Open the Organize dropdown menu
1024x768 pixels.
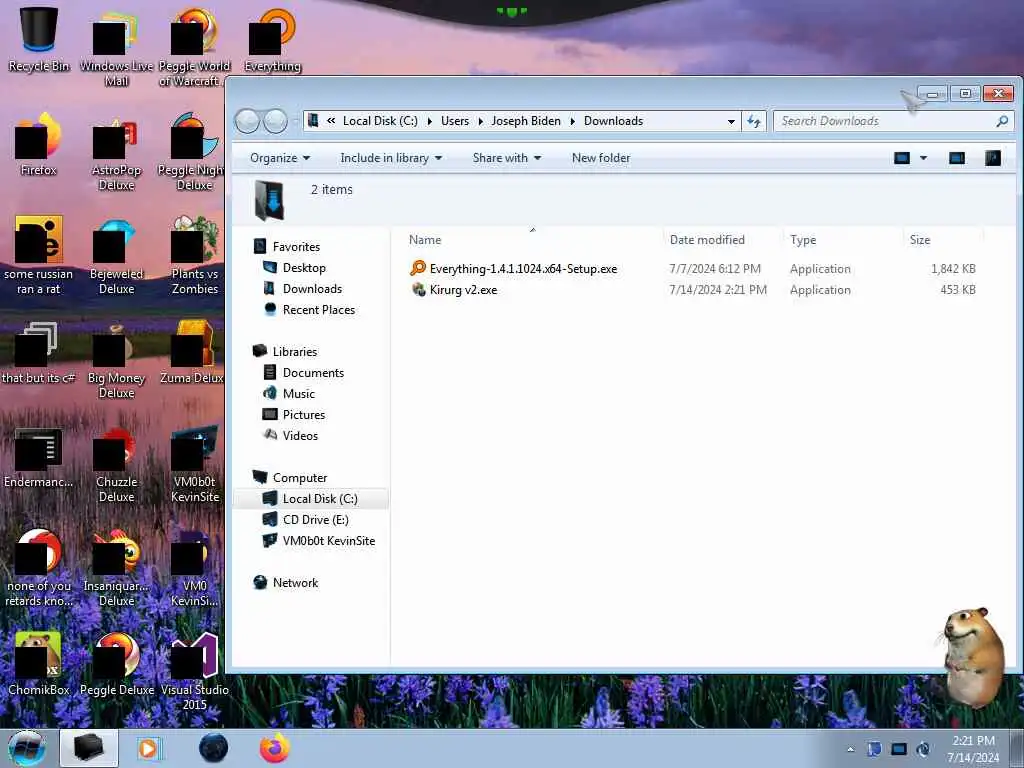280,158
